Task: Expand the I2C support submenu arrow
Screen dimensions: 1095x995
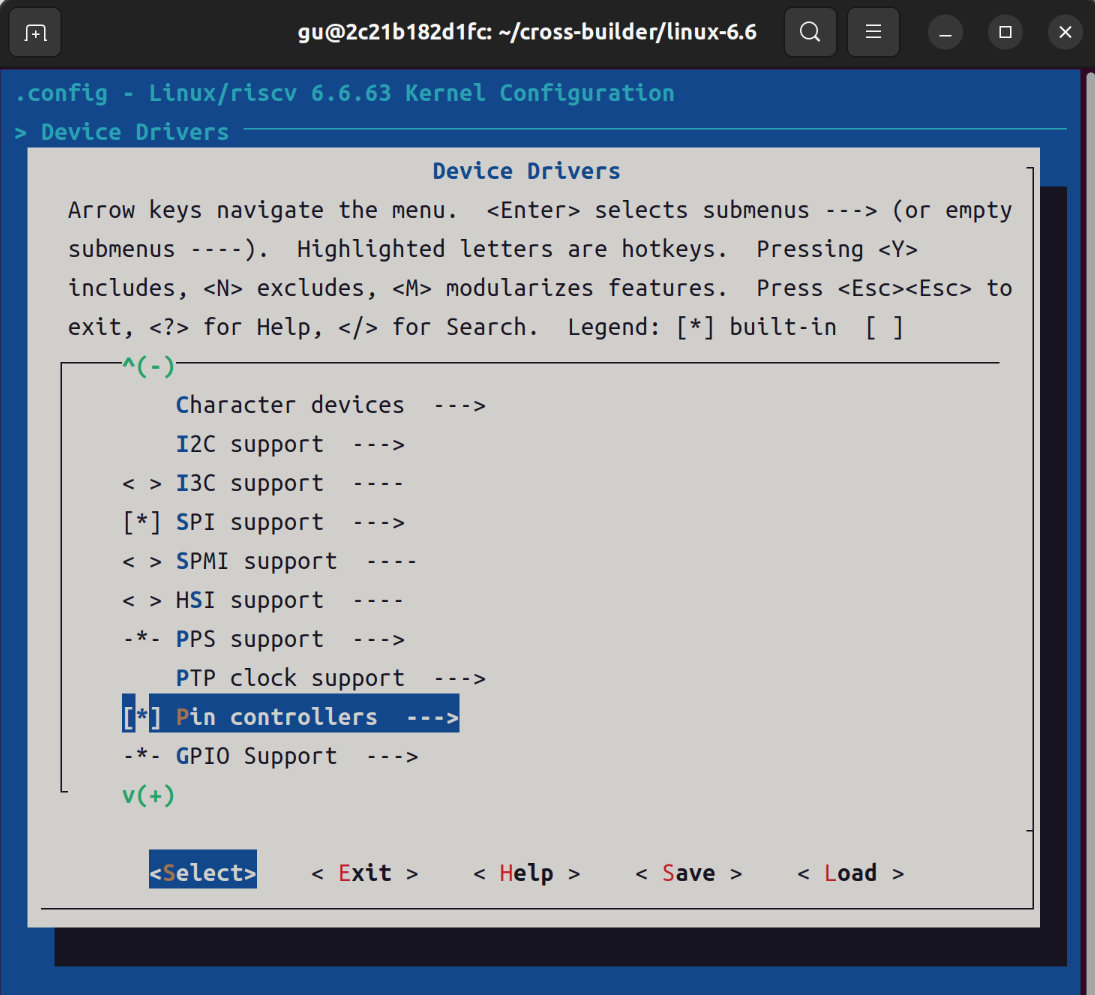Action: pos(379,445)
